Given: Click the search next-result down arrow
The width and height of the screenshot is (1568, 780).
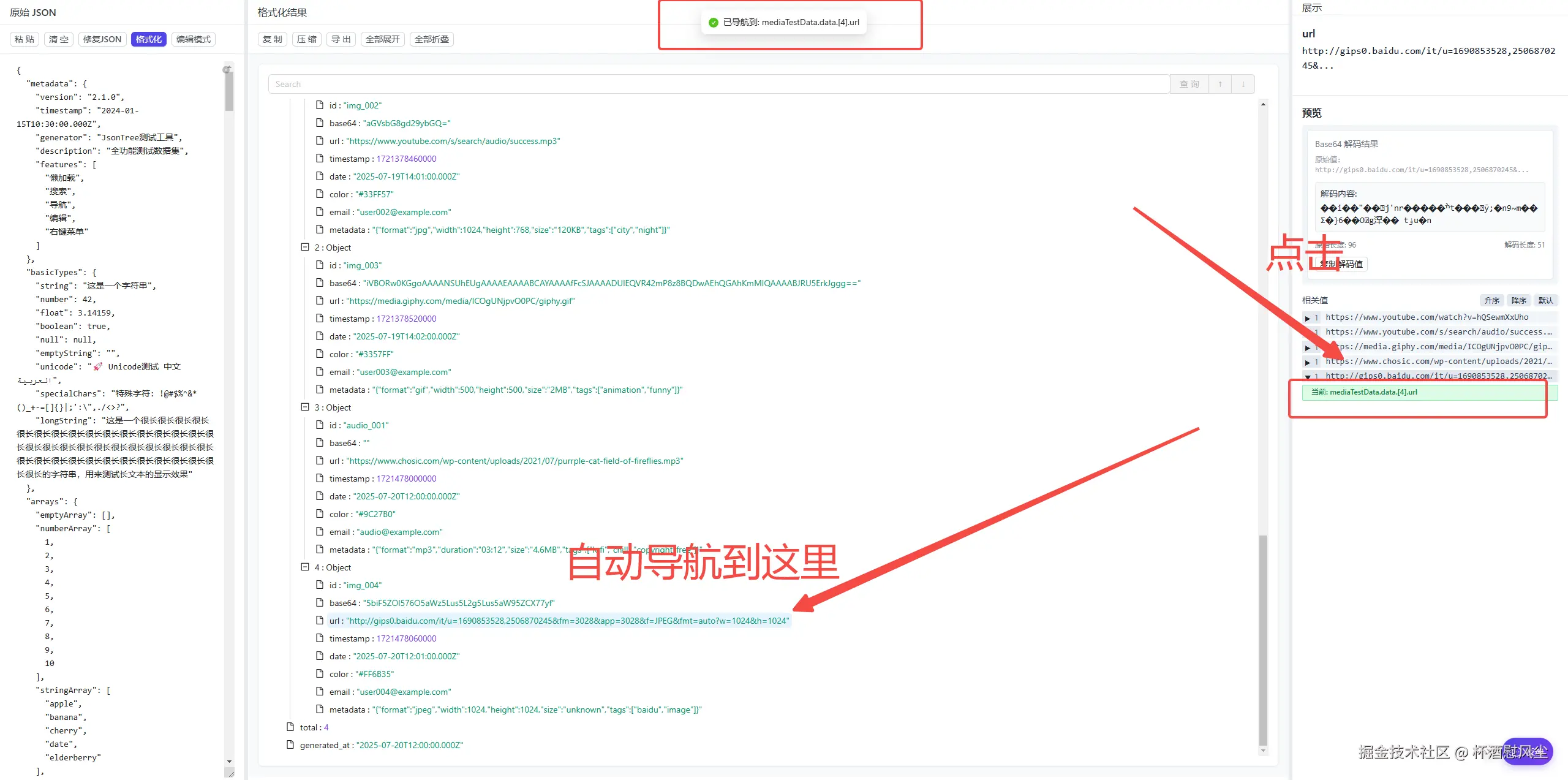Looking at the screenshot, I should pyautogui.click(x=1243, y=85).
